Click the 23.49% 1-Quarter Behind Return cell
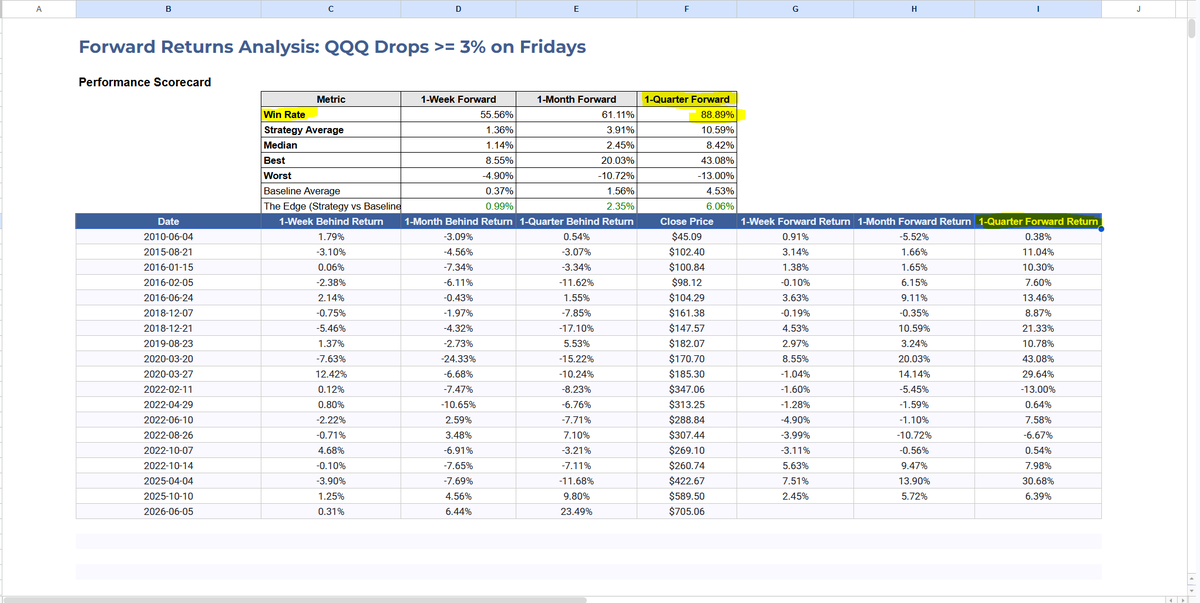 [576, 511]
